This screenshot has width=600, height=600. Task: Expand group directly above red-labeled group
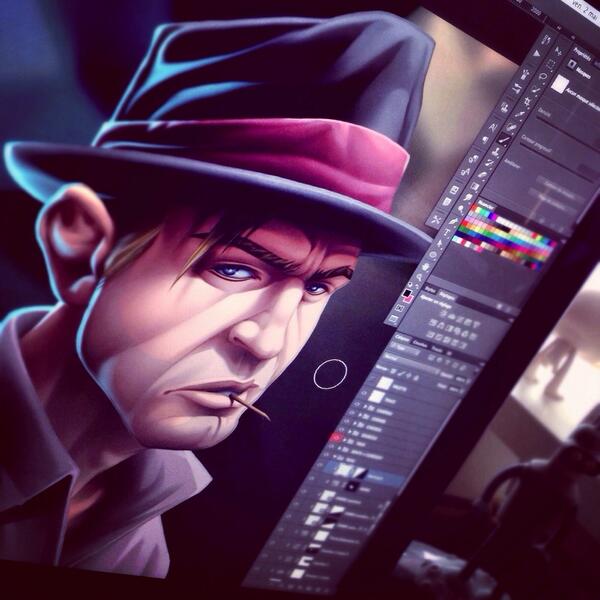click(350, 432)
